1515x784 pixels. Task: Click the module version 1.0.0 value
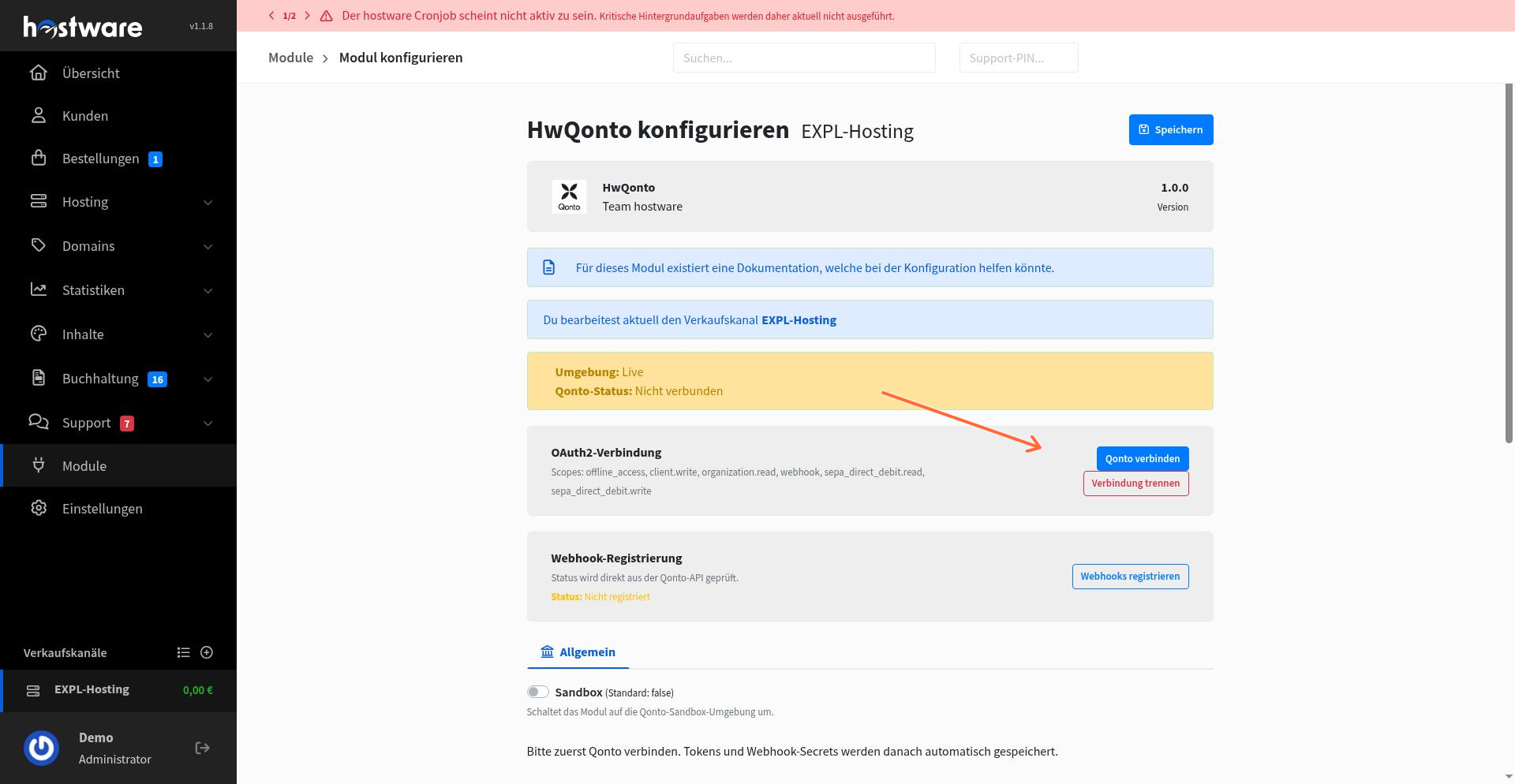(x=1174, y=187)
